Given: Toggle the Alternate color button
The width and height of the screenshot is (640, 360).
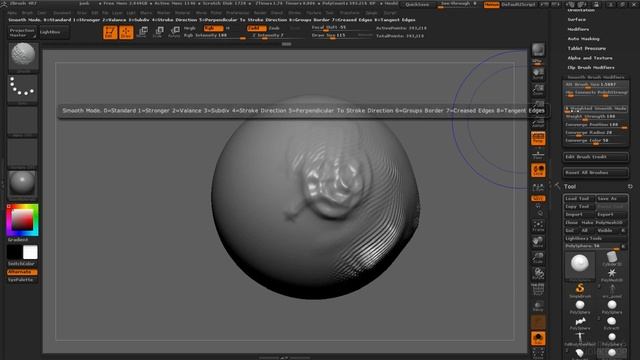Looking at the screenshot, I should click(22, 272).
